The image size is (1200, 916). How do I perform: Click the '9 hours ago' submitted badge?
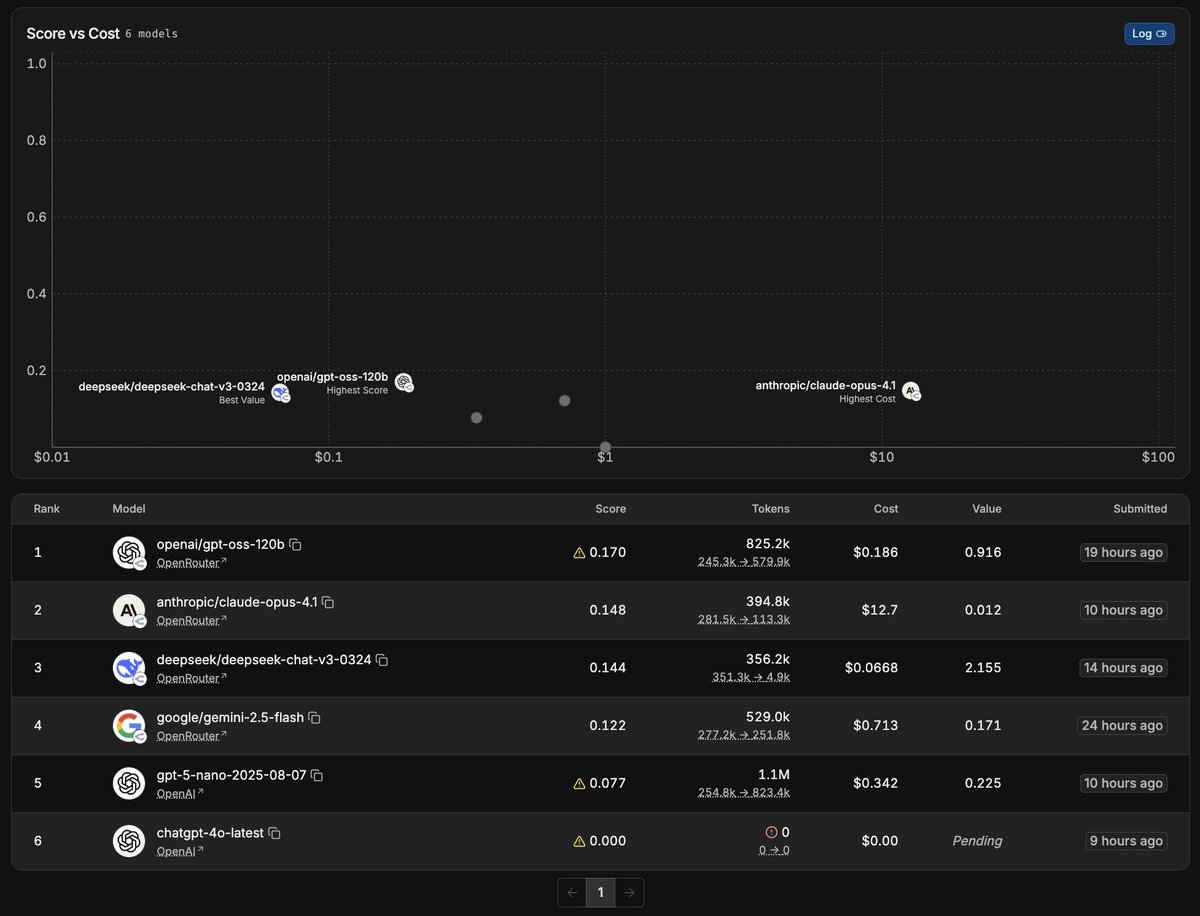pyautogui.click(x=1126, y=841)
